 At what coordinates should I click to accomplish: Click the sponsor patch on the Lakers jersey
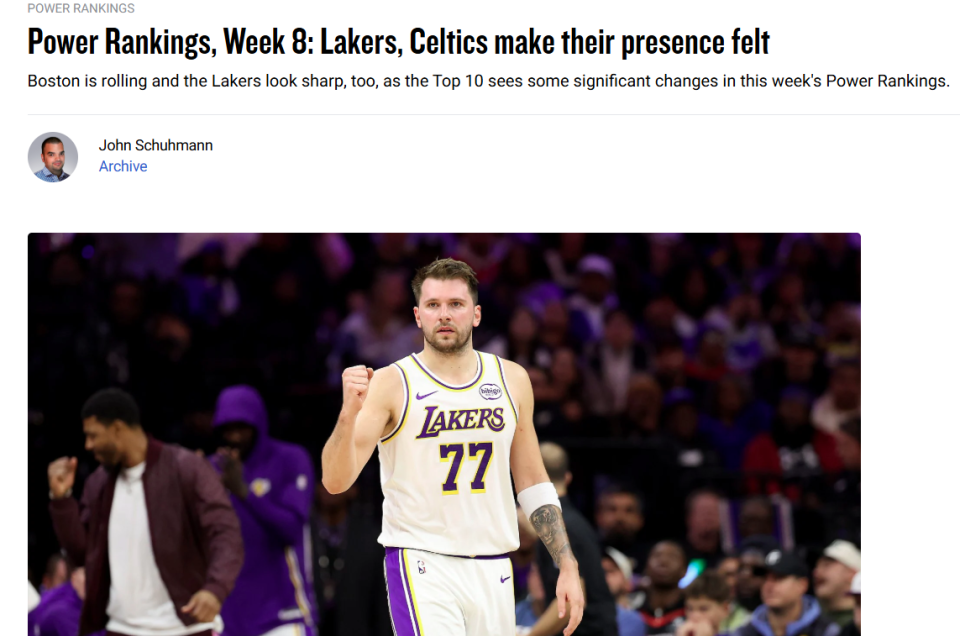pyautogui.click(x=490, y=391)
